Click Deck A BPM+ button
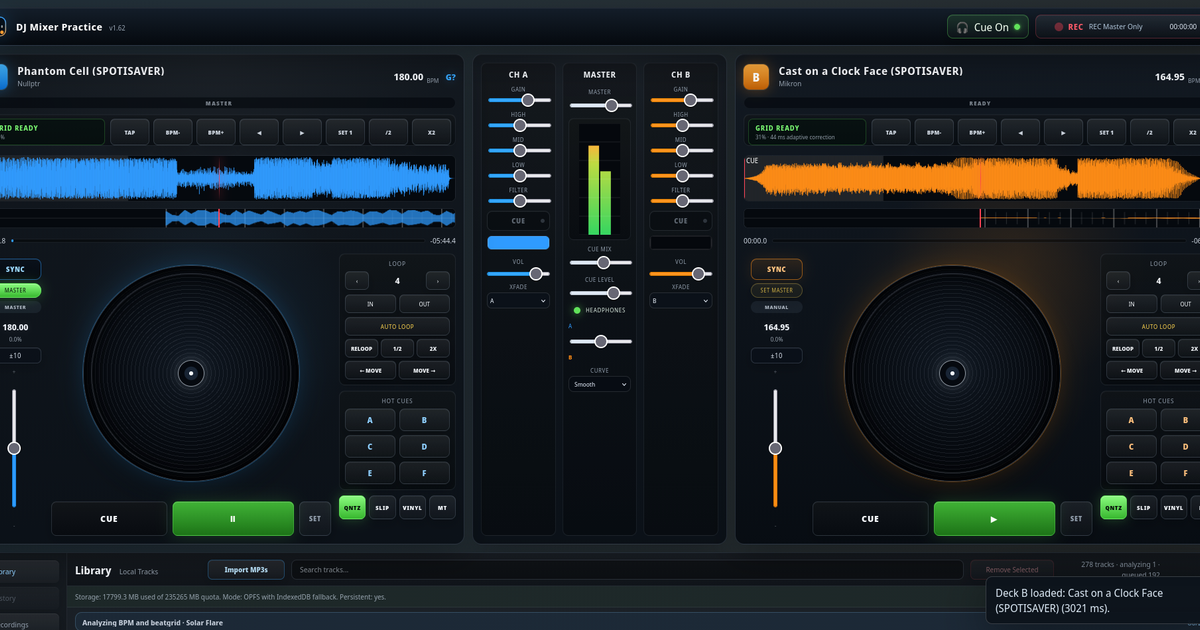The image size is (1200, 630). click(216, 132)
